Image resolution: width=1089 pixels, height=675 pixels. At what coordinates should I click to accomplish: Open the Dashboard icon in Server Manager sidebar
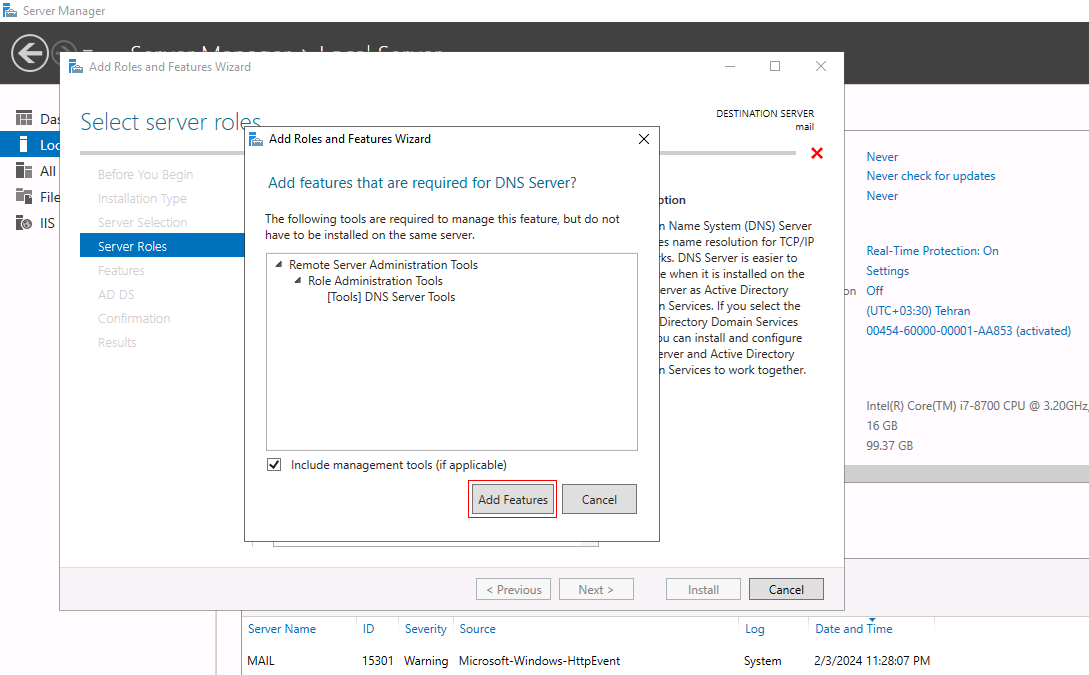(24, 119)
